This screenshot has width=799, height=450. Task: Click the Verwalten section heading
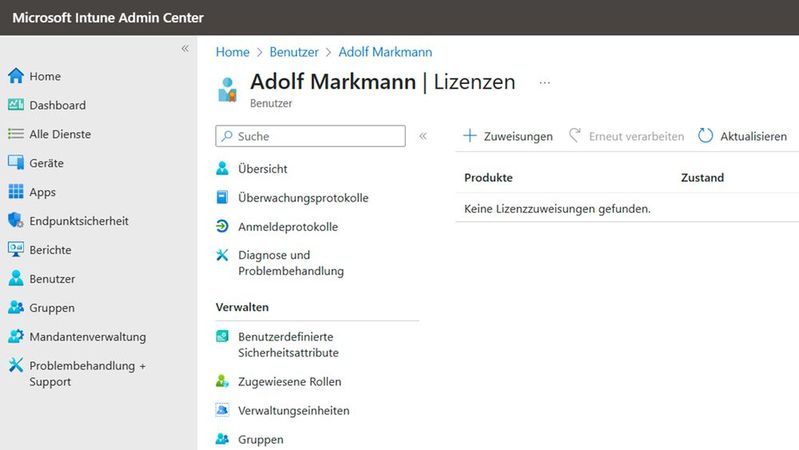coord(242,307)
